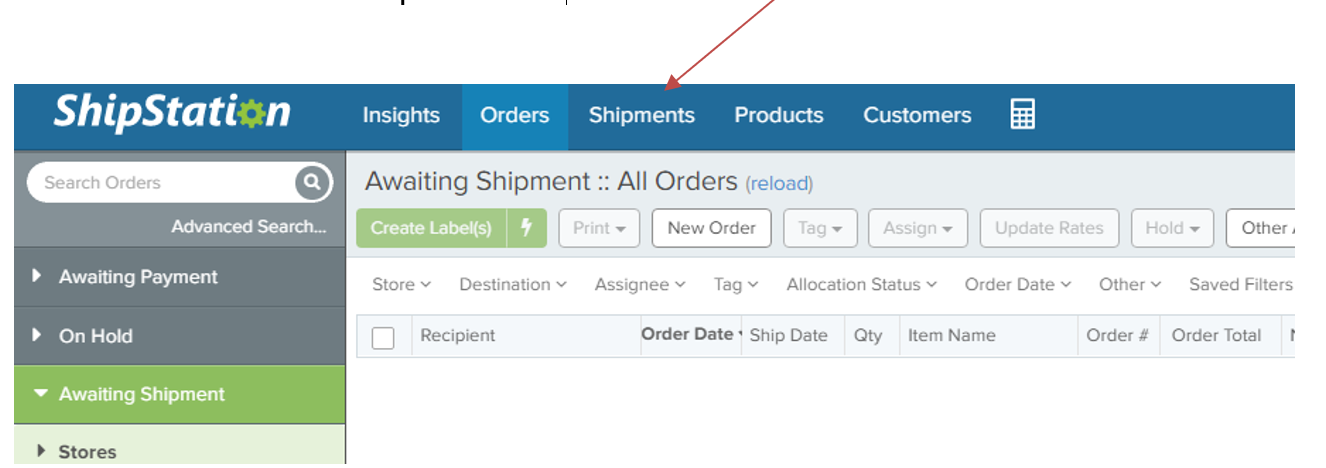Open the Store filter dropdown
This screenshot has width=1326, height=468.
[x=401, y=285]
